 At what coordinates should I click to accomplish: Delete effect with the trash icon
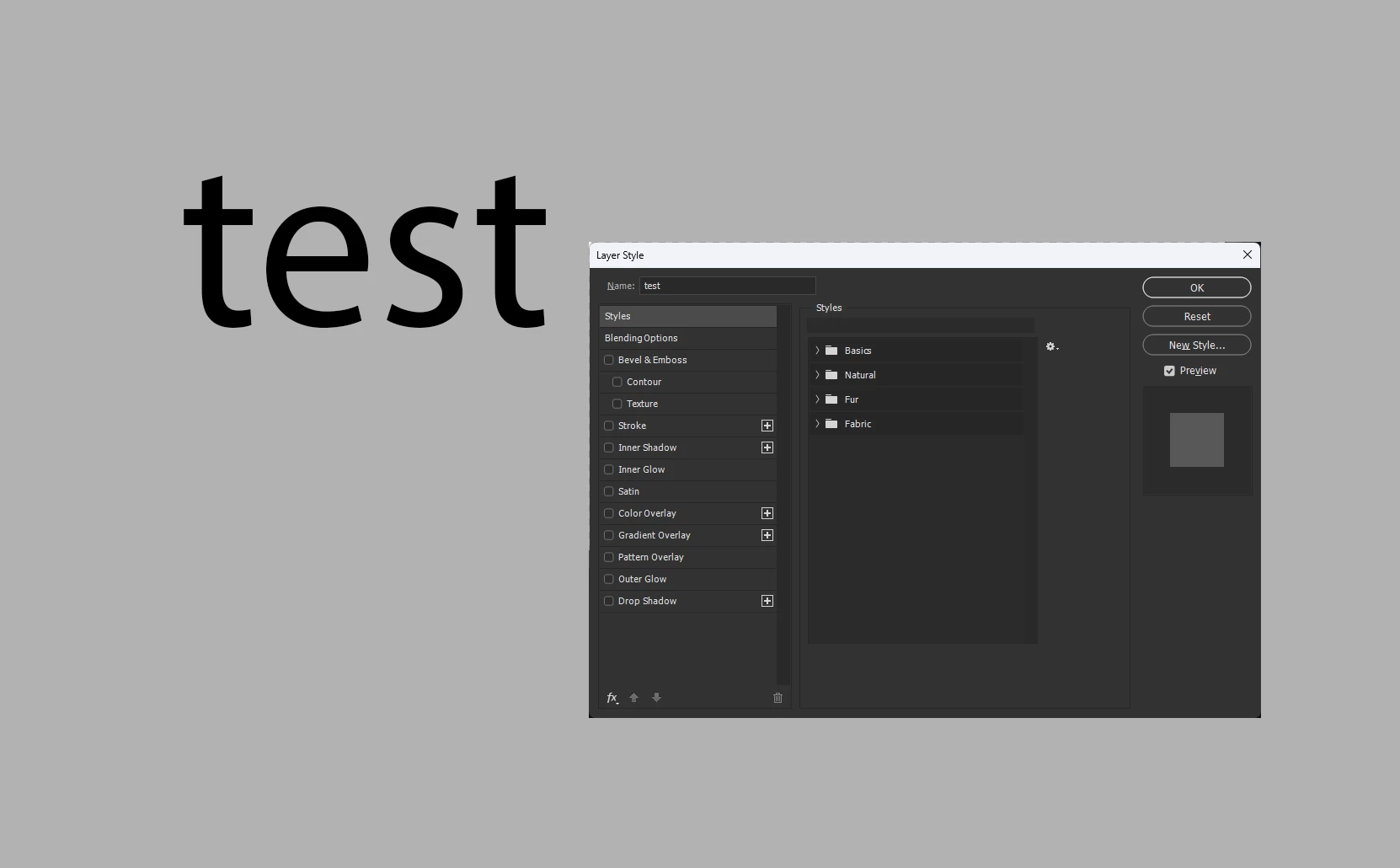778,698
